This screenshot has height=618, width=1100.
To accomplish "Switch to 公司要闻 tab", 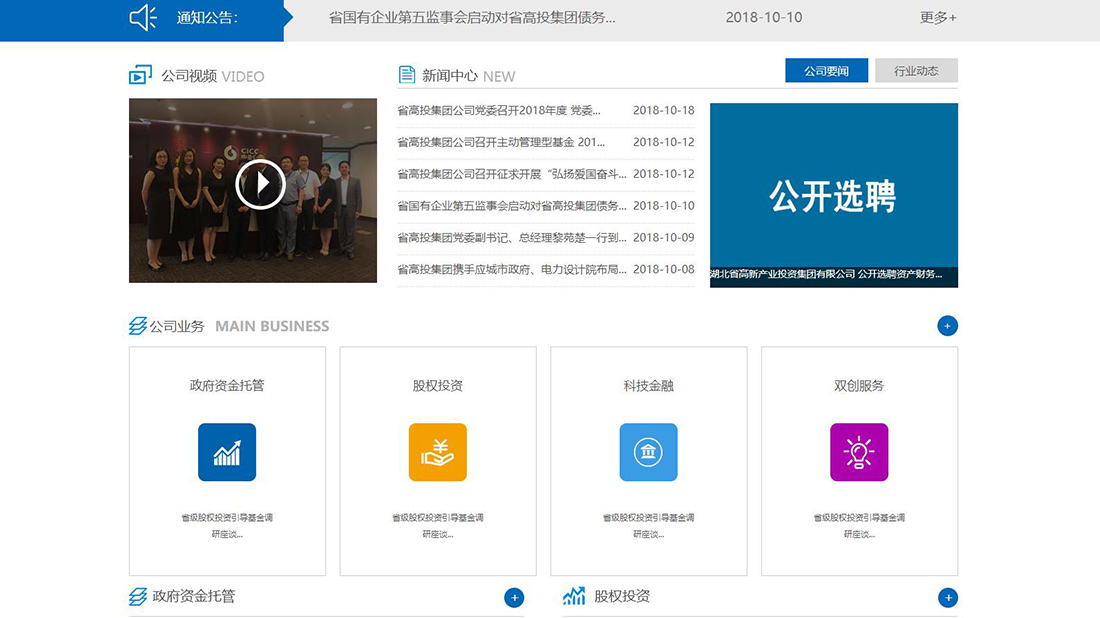I will tap(826, 70).
